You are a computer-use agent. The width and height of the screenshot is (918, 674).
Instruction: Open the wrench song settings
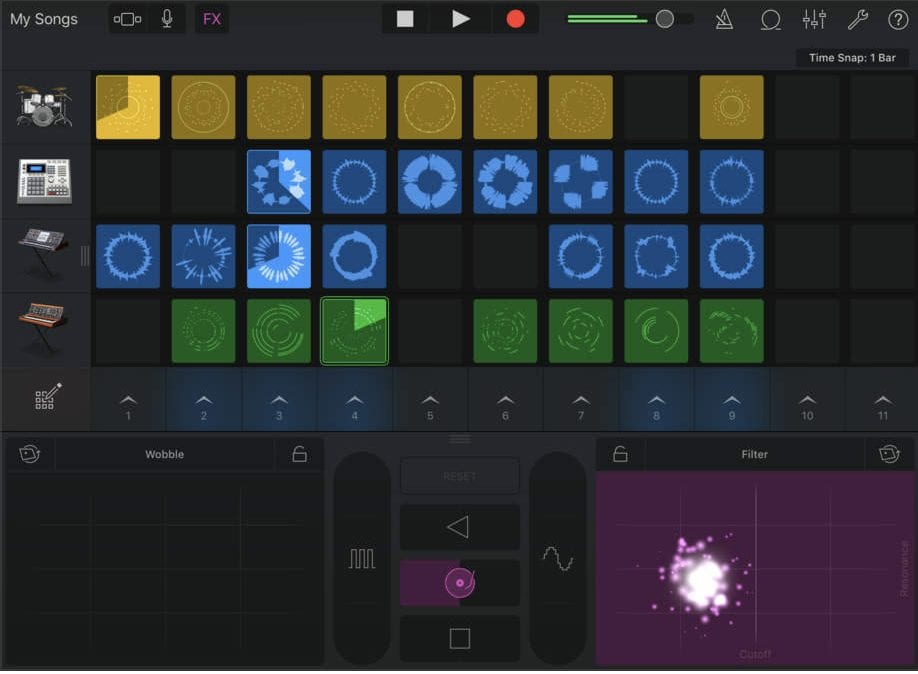coord(857,19)
